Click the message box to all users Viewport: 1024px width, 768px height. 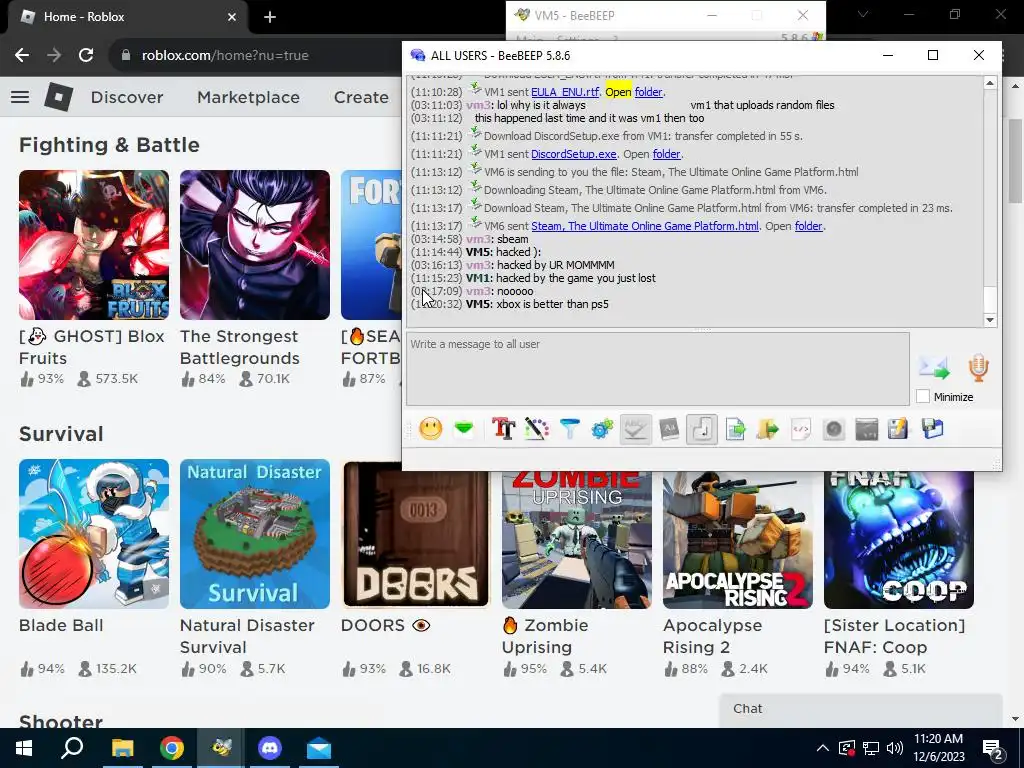pos(658,369)
